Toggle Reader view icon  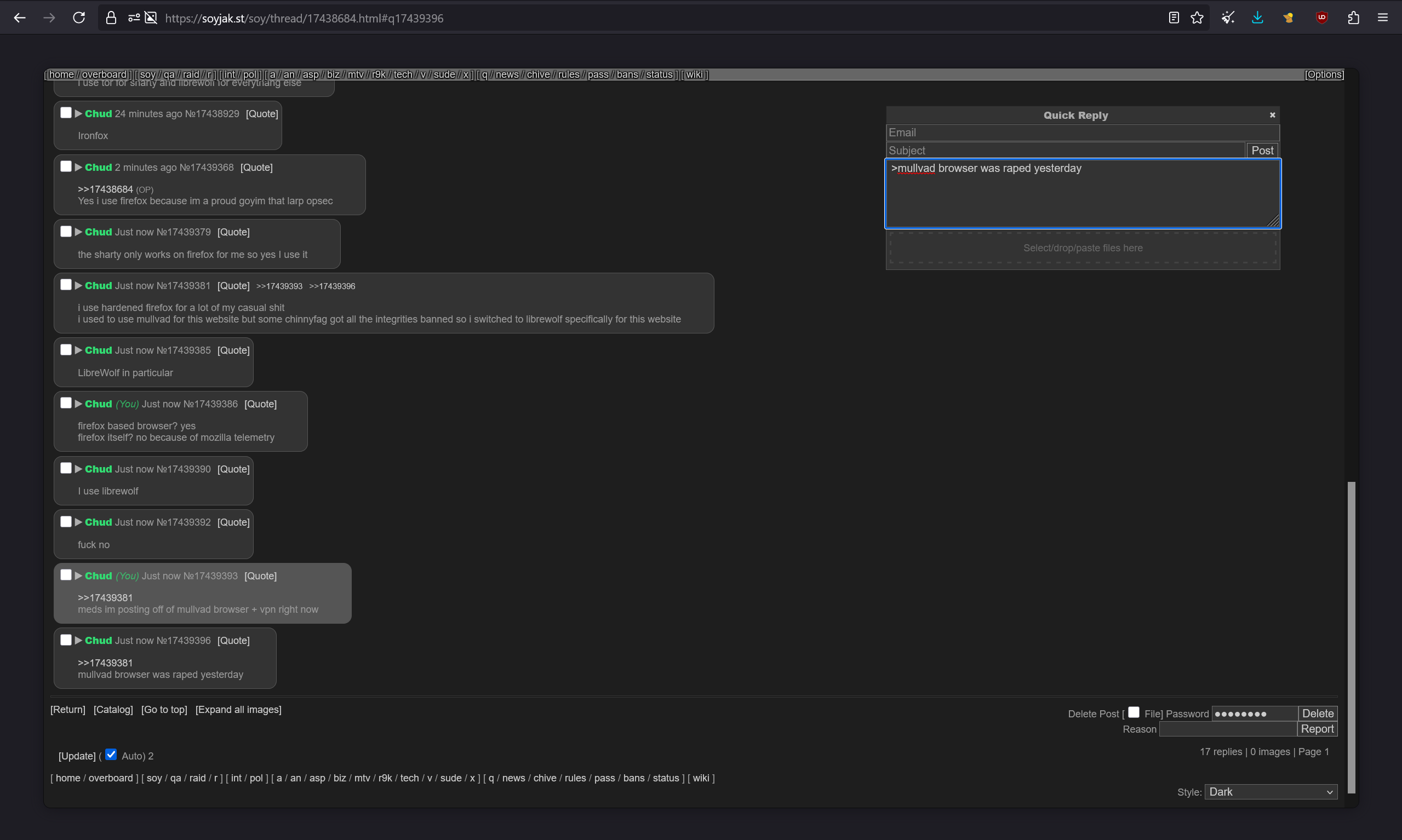1174,18
